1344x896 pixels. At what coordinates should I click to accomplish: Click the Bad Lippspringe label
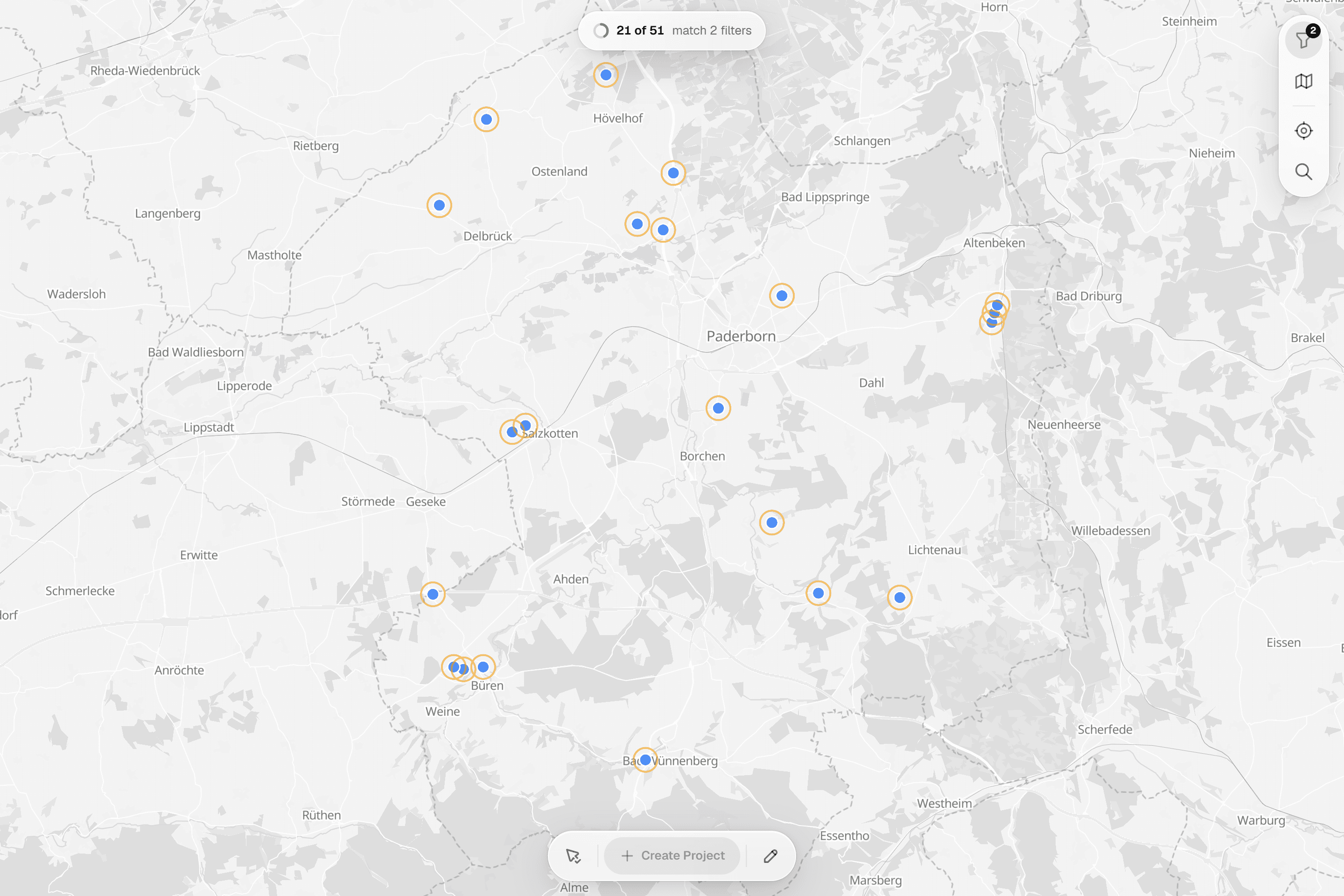coord(825,197)
